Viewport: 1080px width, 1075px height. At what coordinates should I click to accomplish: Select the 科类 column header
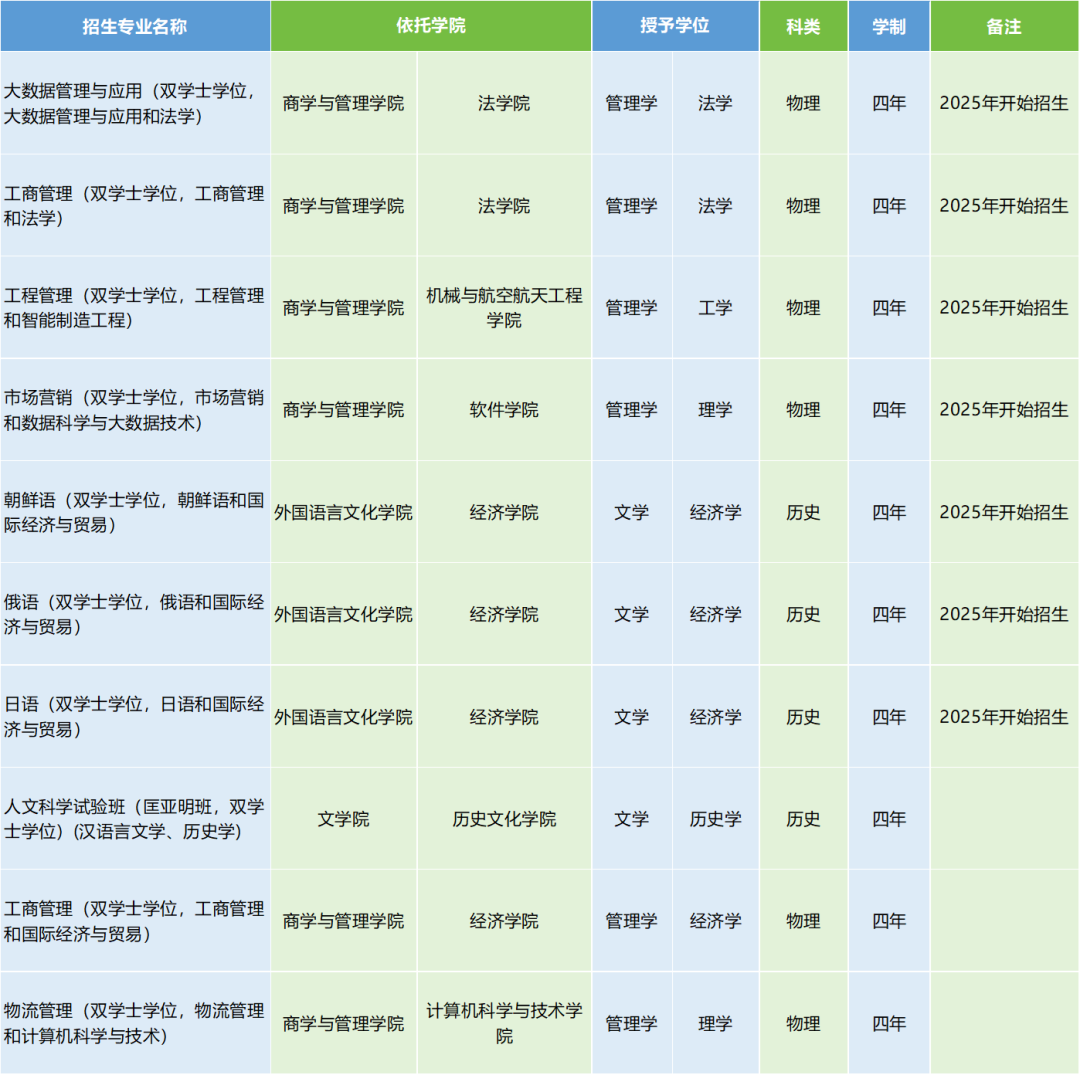pos(803,27)
